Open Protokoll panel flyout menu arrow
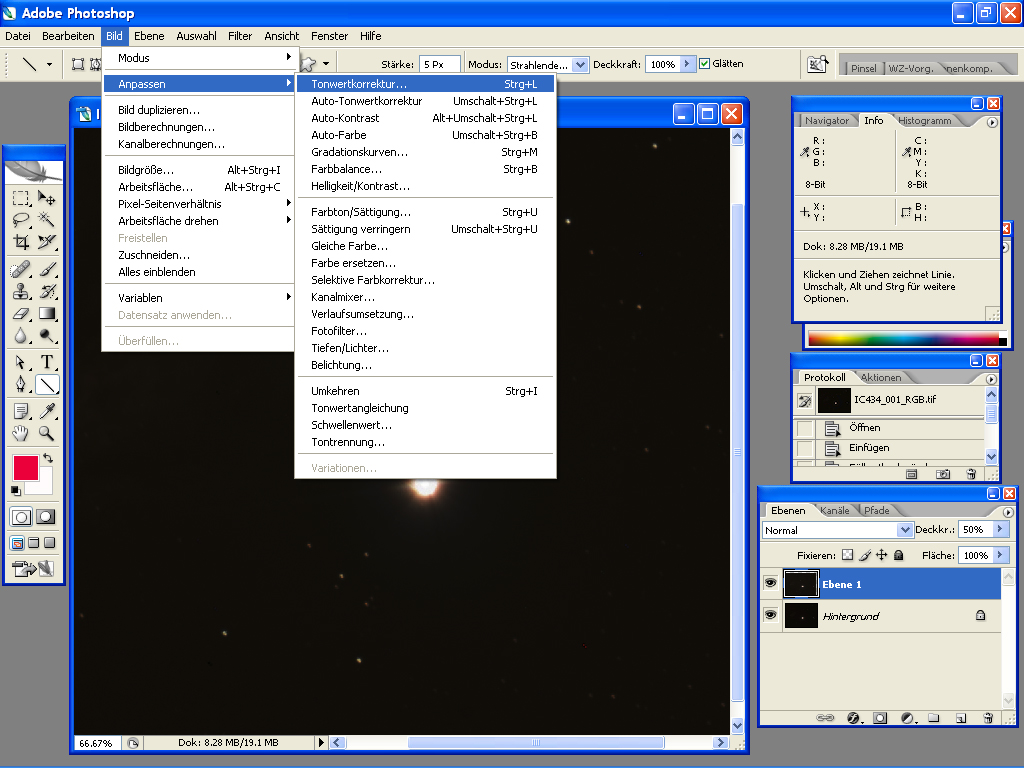 click(991, 379)
